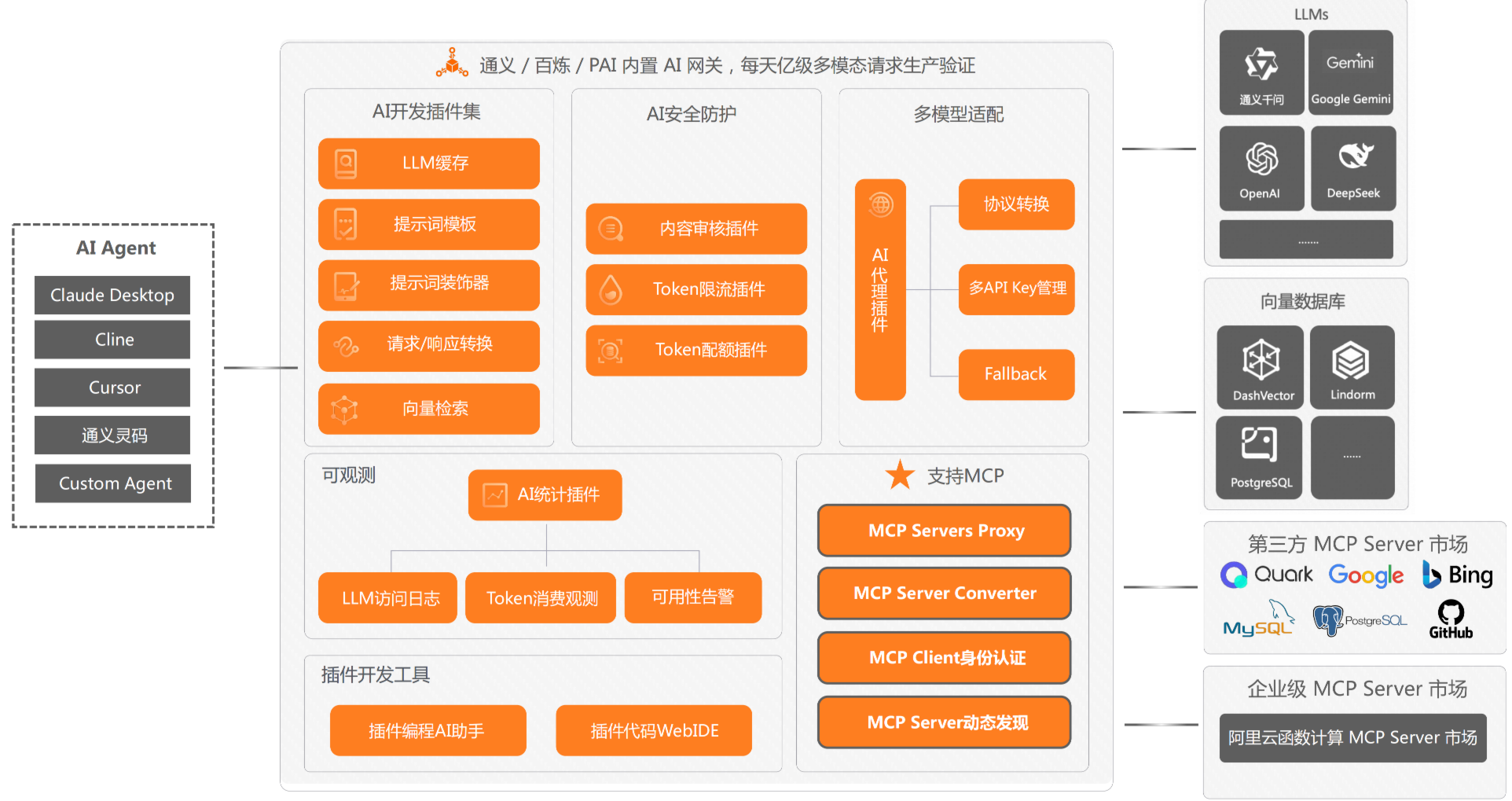Choose the Cursor agent
This screenshot has width=1512, height=801.
(112, 388)
